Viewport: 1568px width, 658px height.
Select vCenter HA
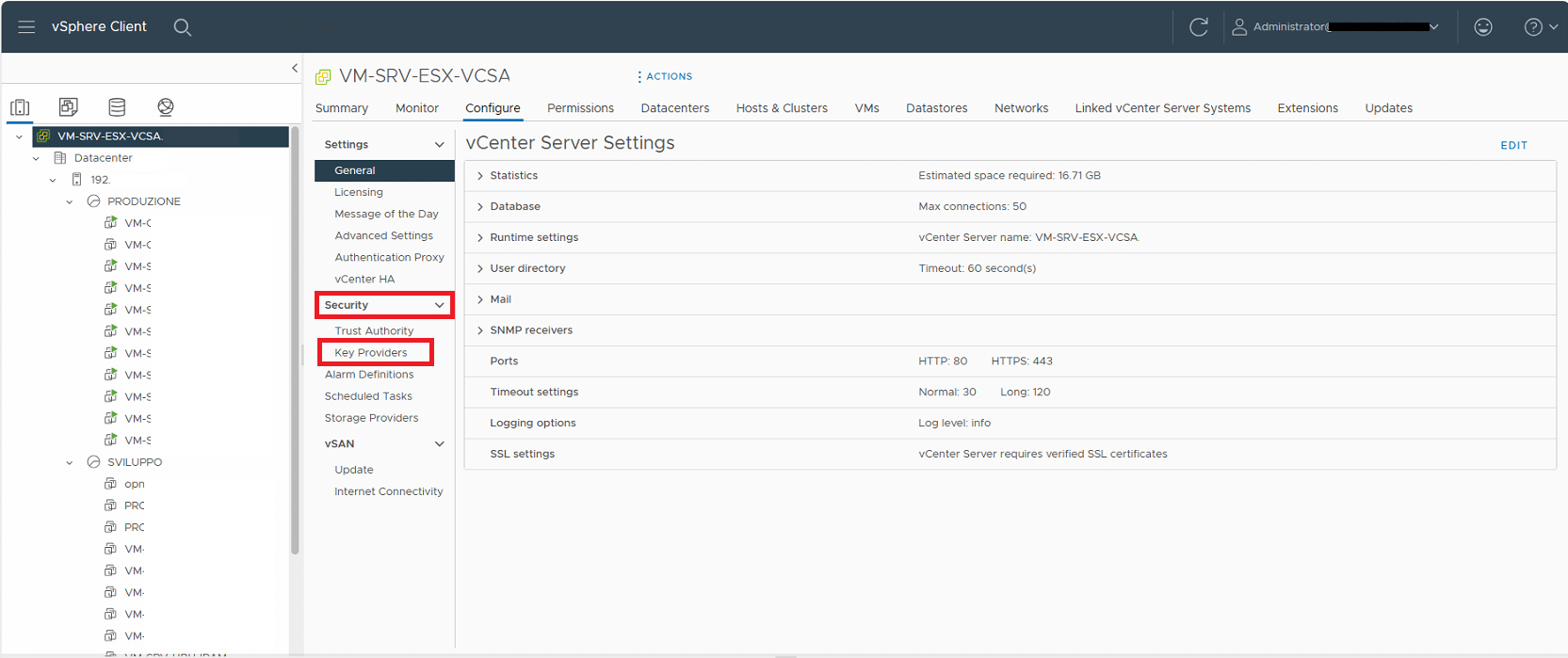(364, 279)
